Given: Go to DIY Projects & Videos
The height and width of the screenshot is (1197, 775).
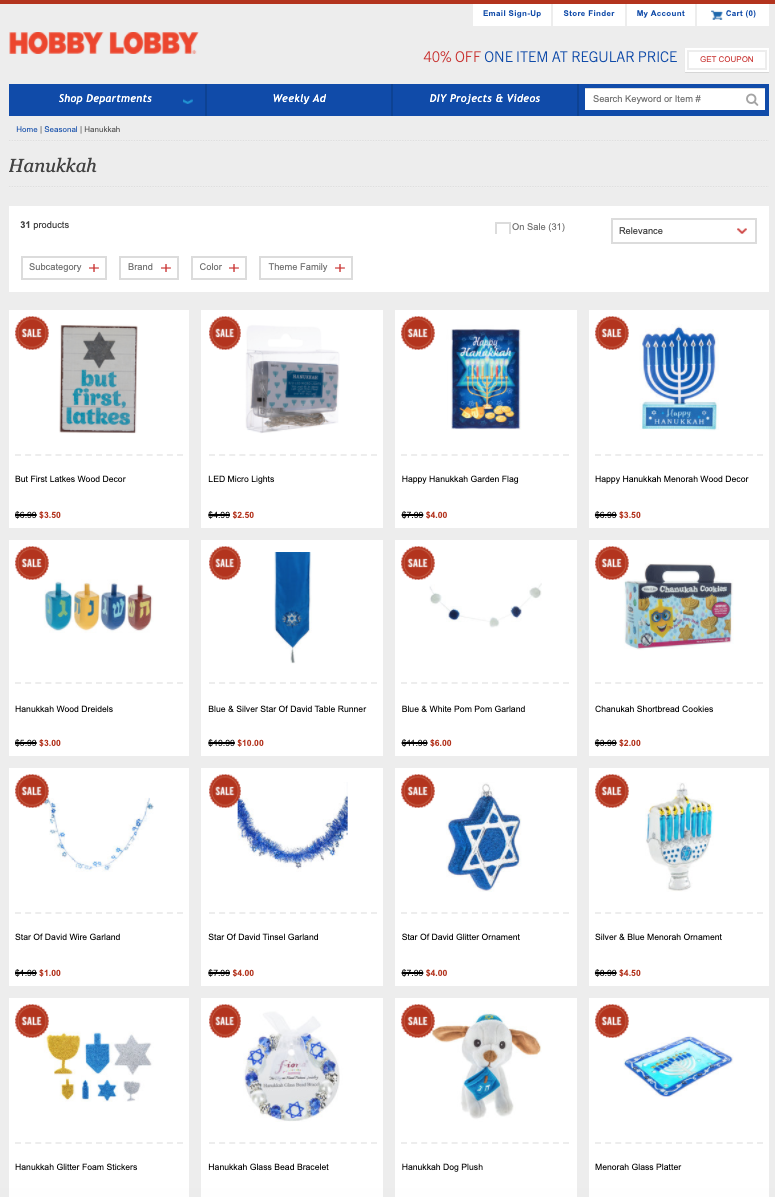Looking at the screenshot, I should tap(485, 99).
